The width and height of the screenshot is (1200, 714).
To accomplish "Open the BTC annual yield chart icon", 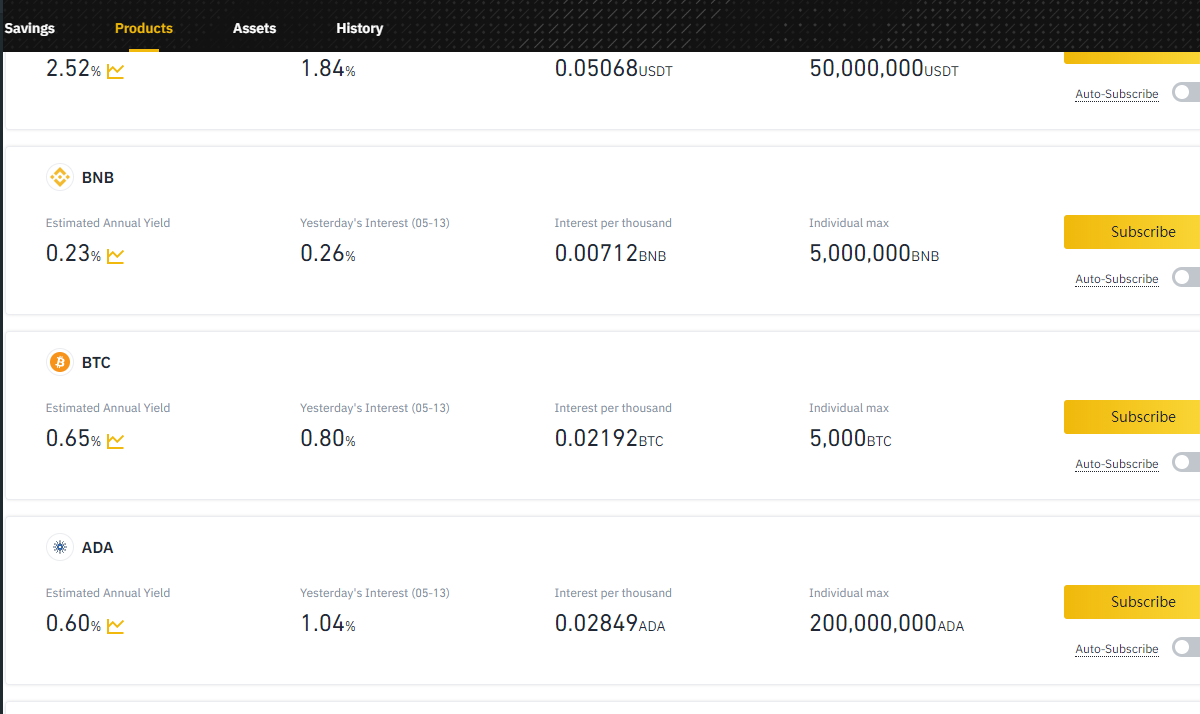I will point(115,441).
